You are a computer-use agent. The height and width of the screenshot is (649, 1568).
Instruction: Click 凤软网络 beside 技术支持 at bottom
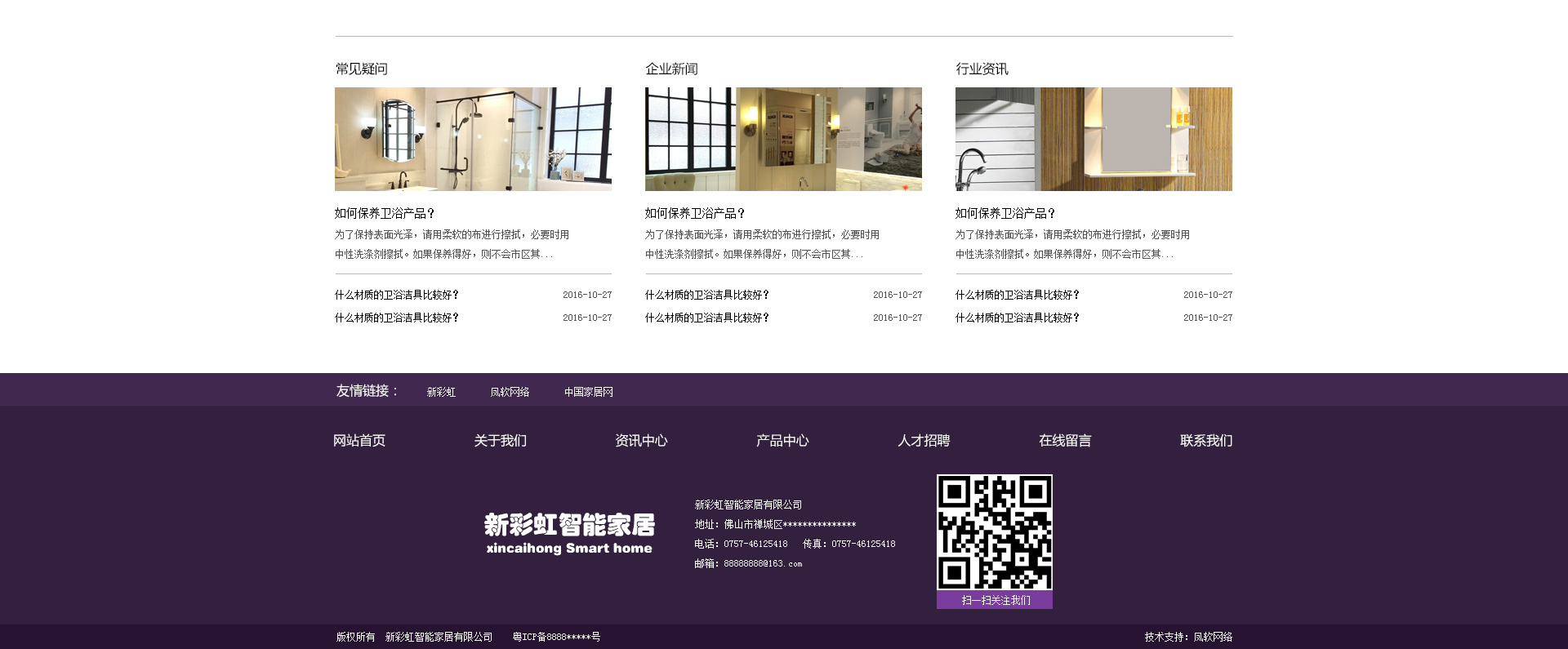click(1213, 637)
